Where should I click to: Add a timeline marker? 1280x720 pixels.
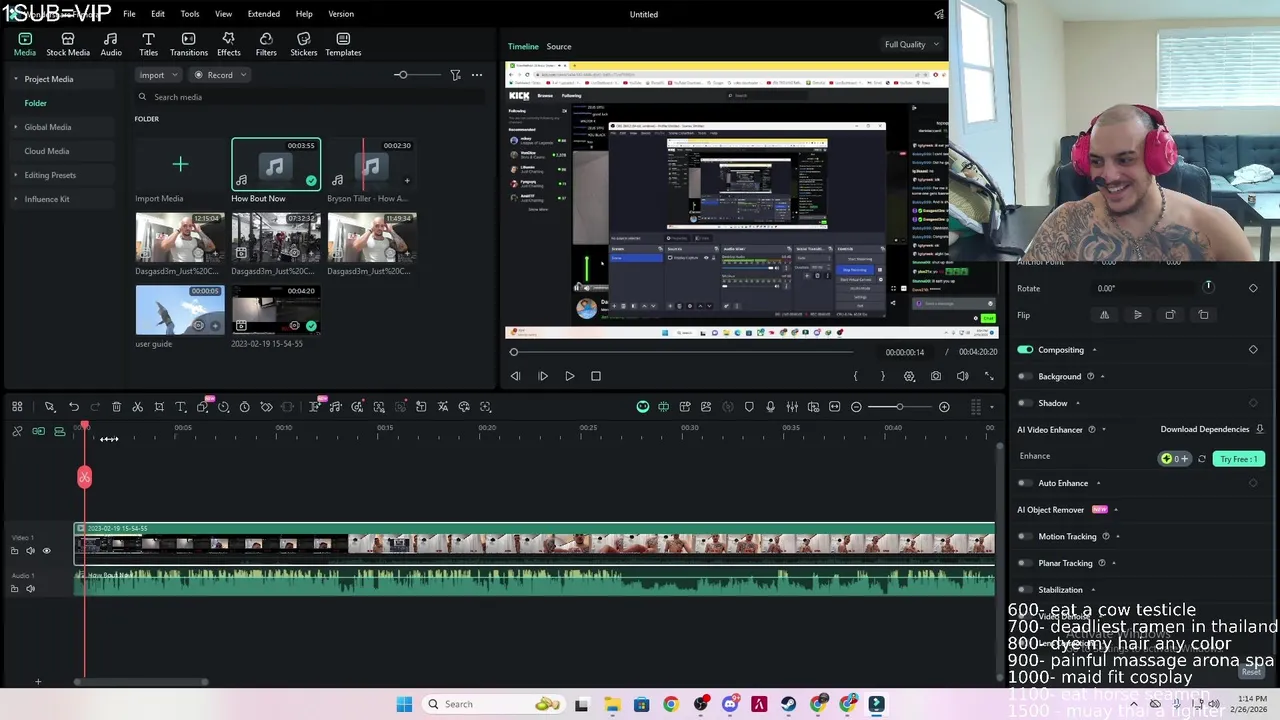(x=749, y=407)
